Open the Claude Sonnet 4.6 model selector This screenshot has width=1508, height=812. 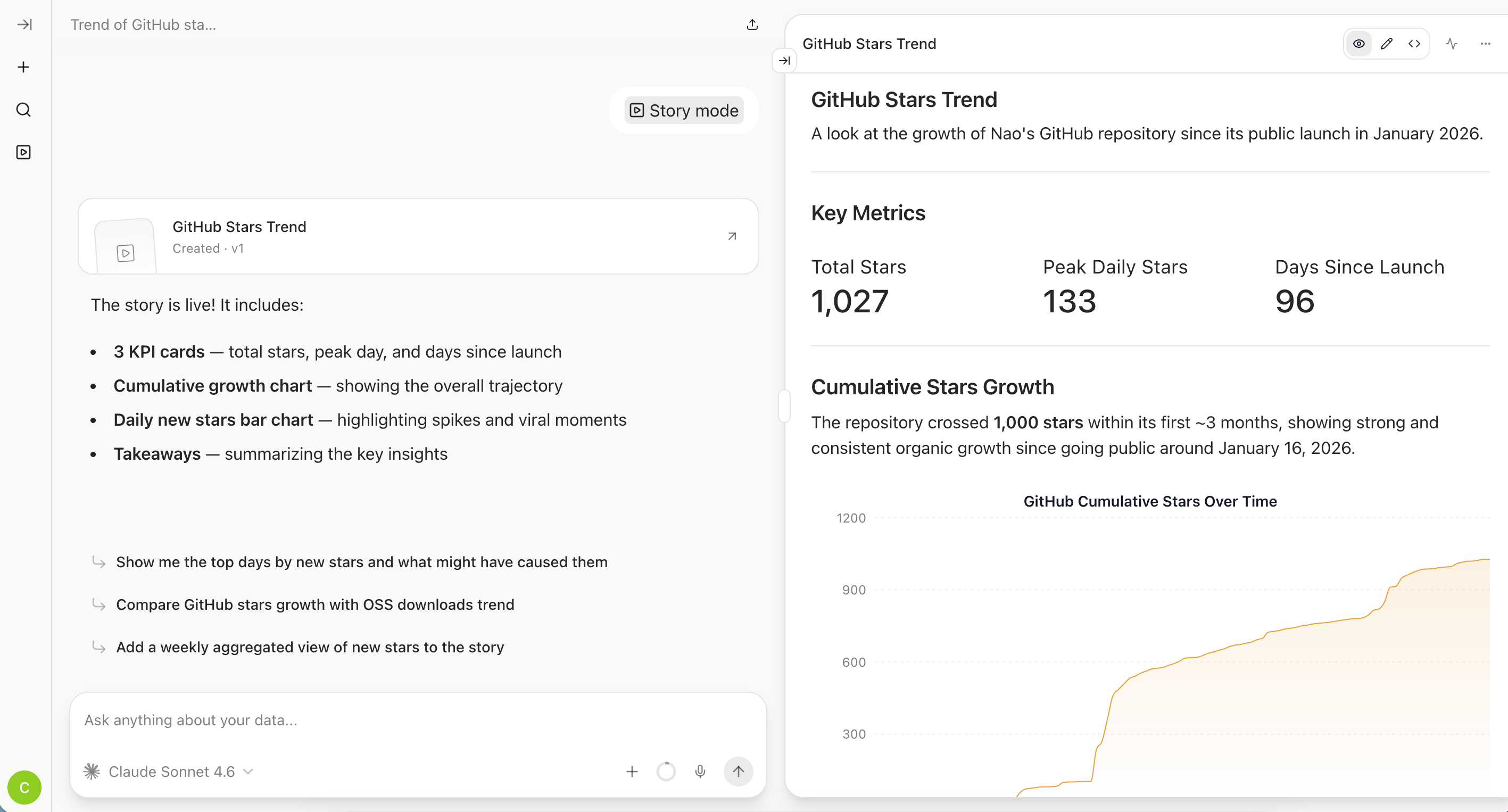click(x=169, y=772)
